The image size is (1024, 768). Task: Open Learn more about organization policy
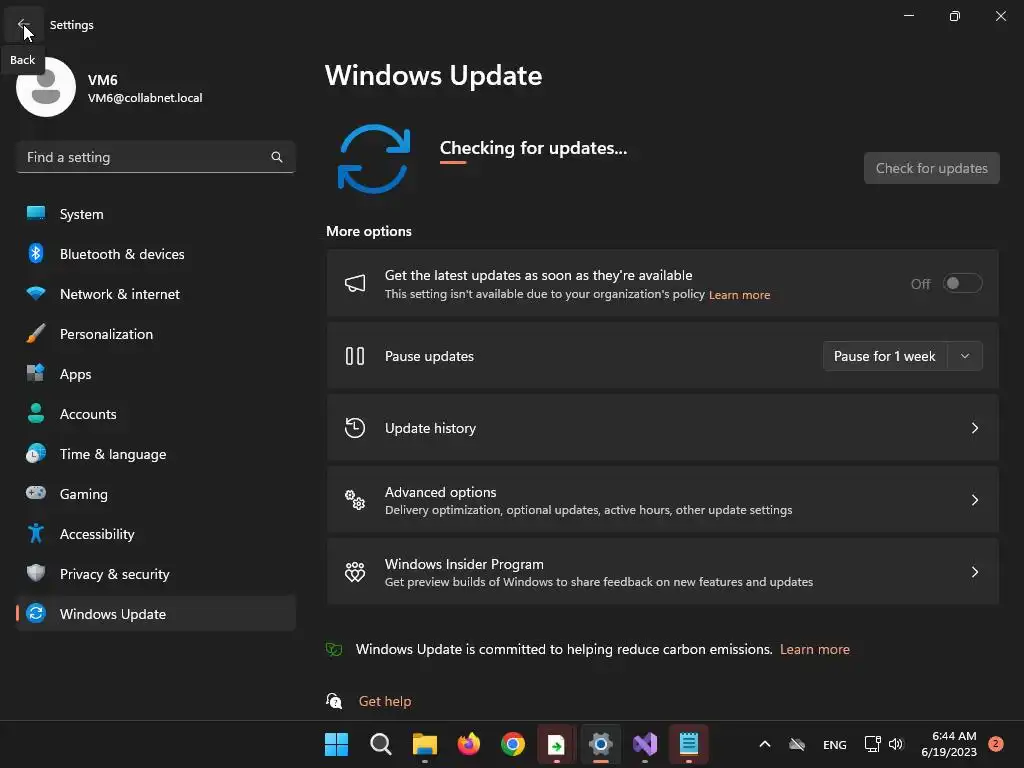(x=739, y=295)
